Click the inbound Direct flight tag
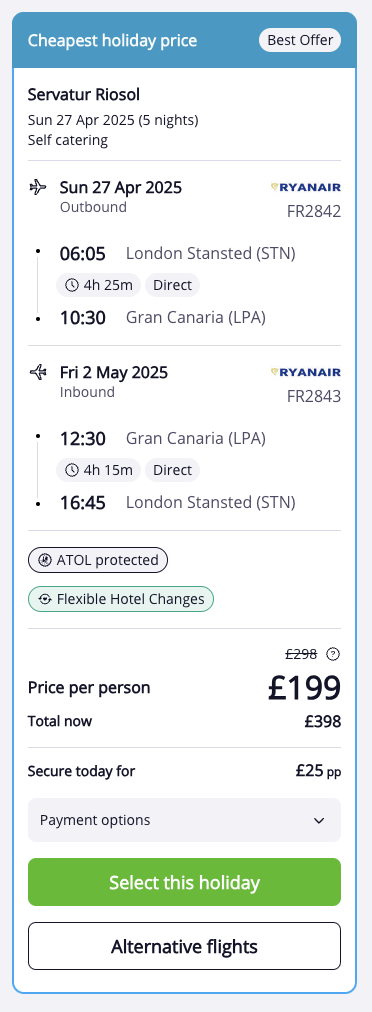372x1012 pixels. coord(172,471)
